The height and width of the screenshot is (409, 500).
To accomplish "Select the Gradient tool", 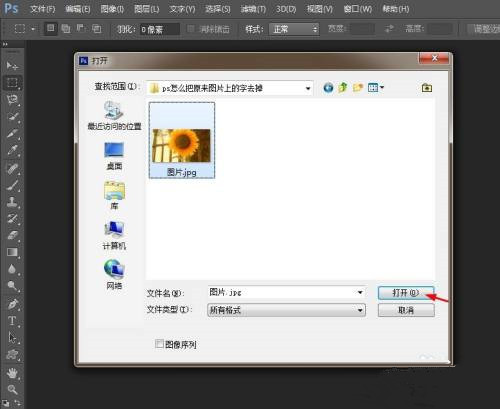I will pos(12,252).
